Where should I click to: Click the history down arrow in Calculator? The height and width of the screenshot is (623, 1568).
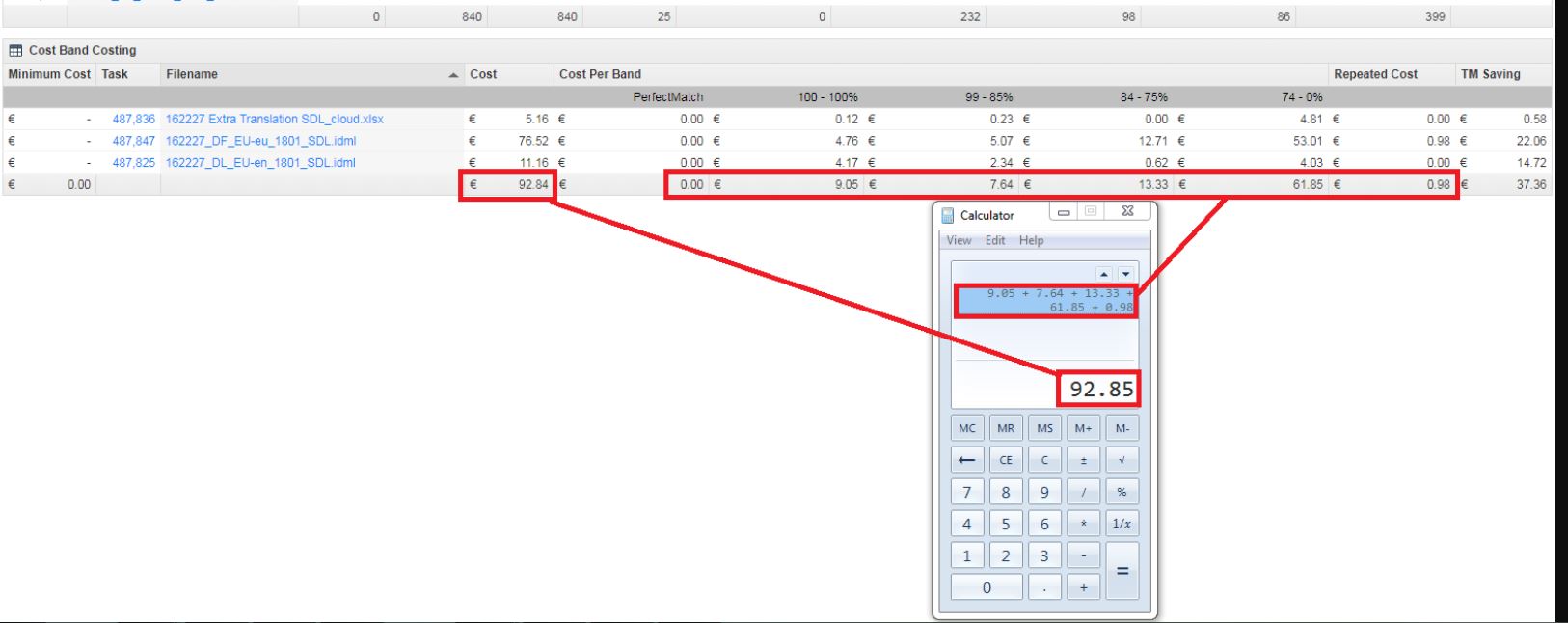[x=1124, y=274]
